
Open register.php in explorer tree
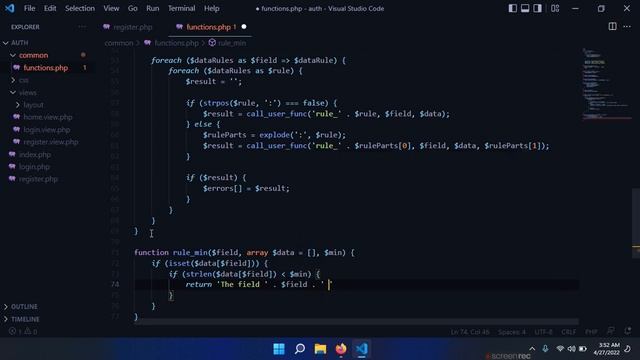[x=38, y=179]
